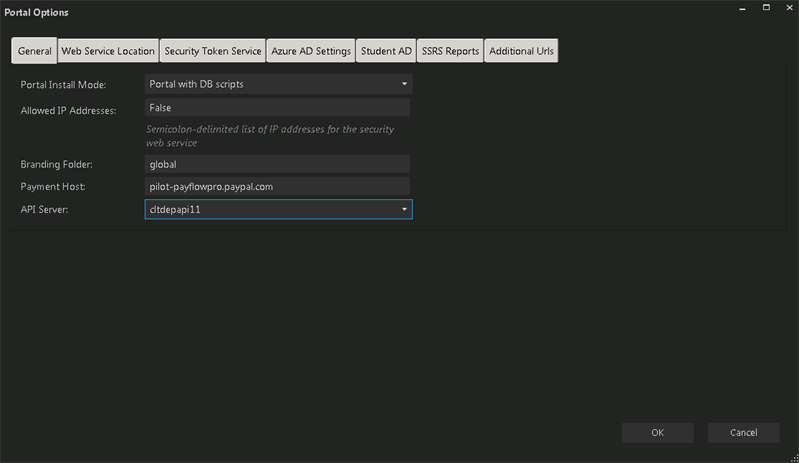Switch to the SSRS Reports tab
The height and width of the screenshot is (463, 799).
(x=451, y=51)
